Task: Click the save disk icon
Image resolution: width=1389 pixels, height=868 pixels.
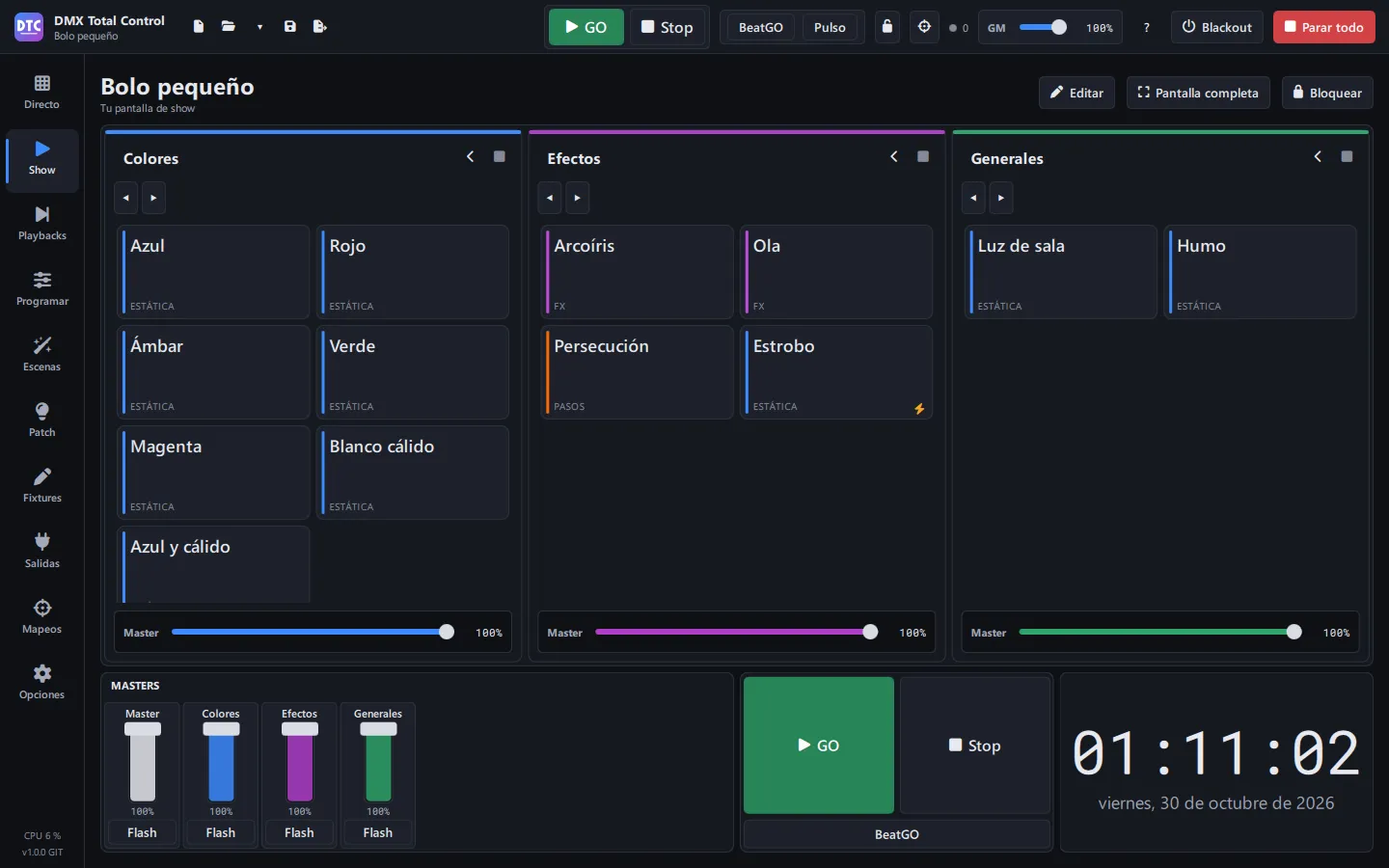Action: click(290, 27)
